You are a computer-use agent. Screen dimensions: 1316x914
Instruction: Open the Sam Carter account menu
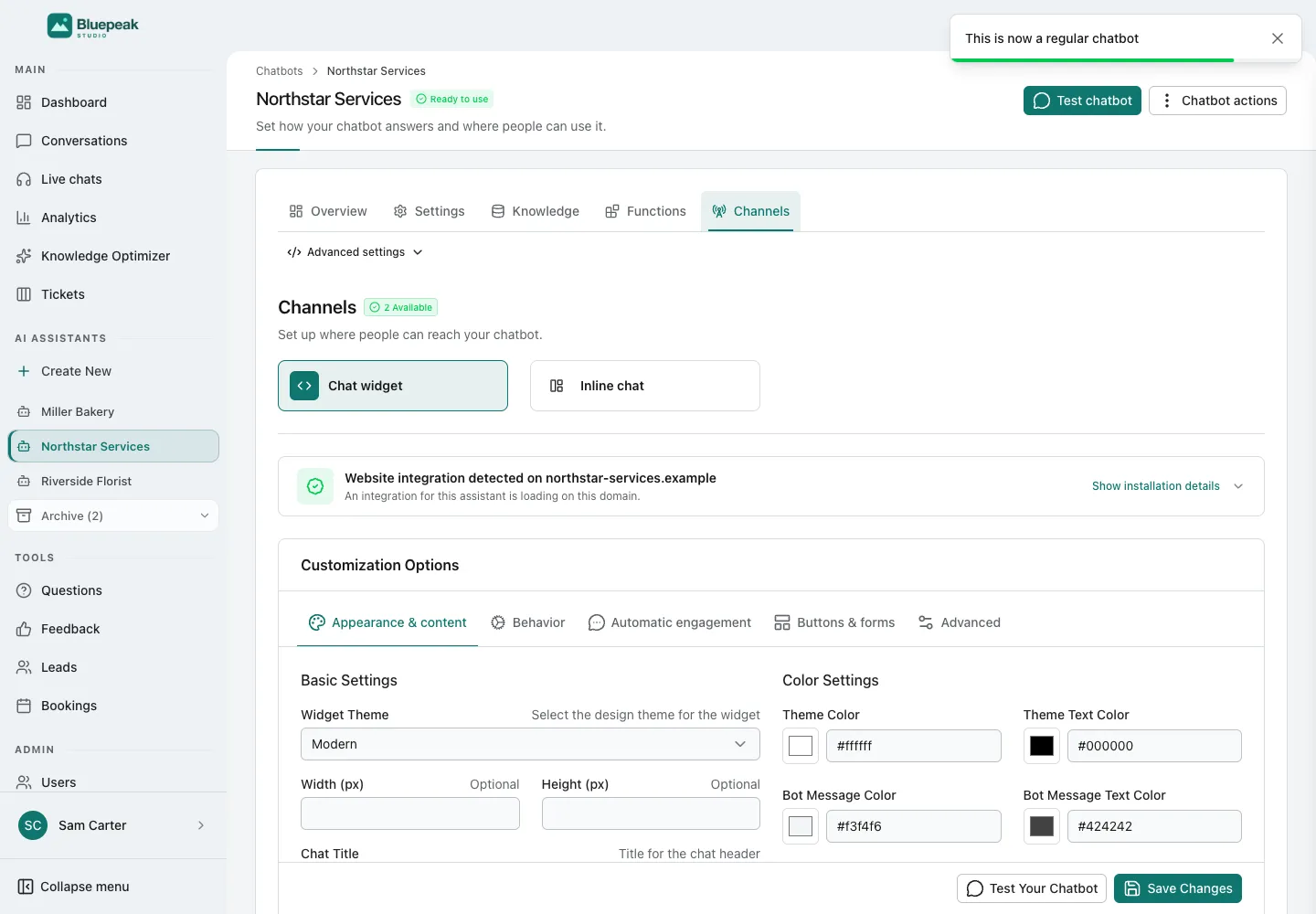point(113,825)
